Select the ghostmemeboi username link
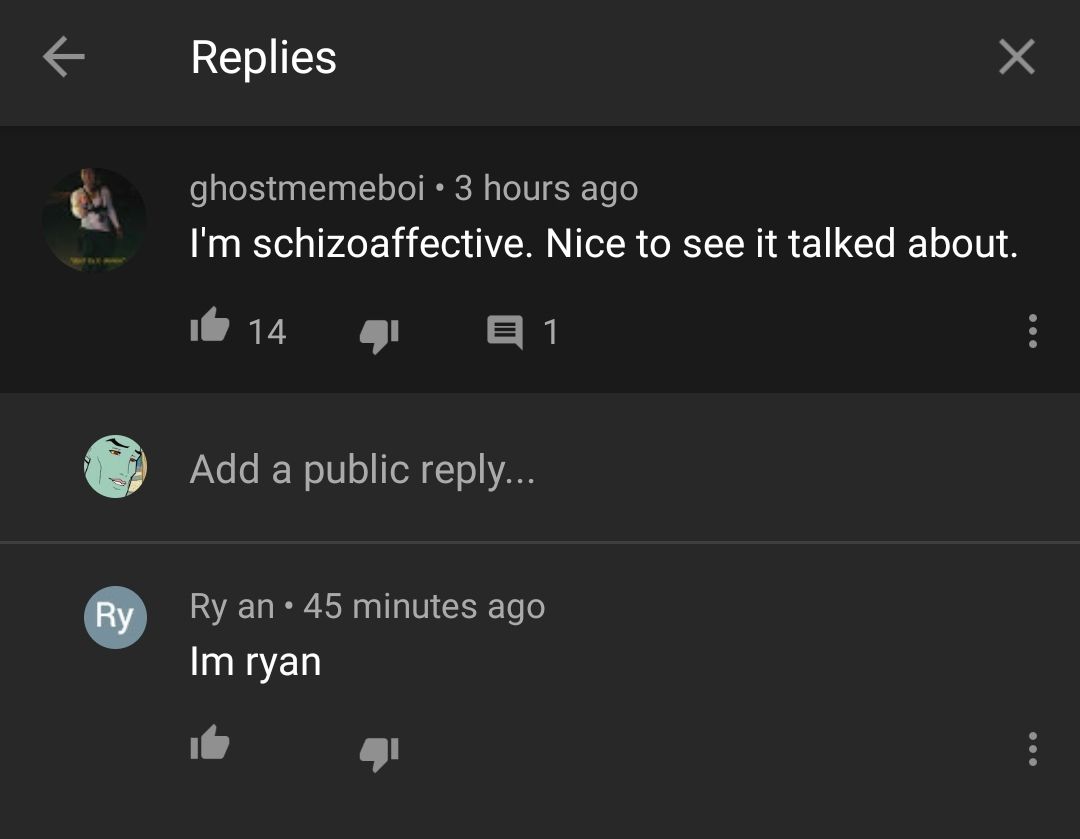 [305, 188]
